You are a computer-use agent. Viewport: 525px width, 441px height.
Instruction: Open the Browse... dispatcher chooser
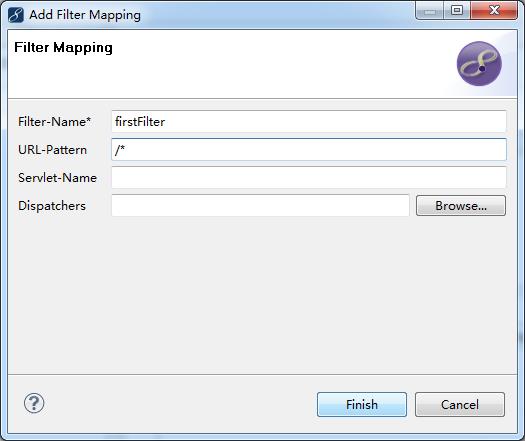click(461, 206)
